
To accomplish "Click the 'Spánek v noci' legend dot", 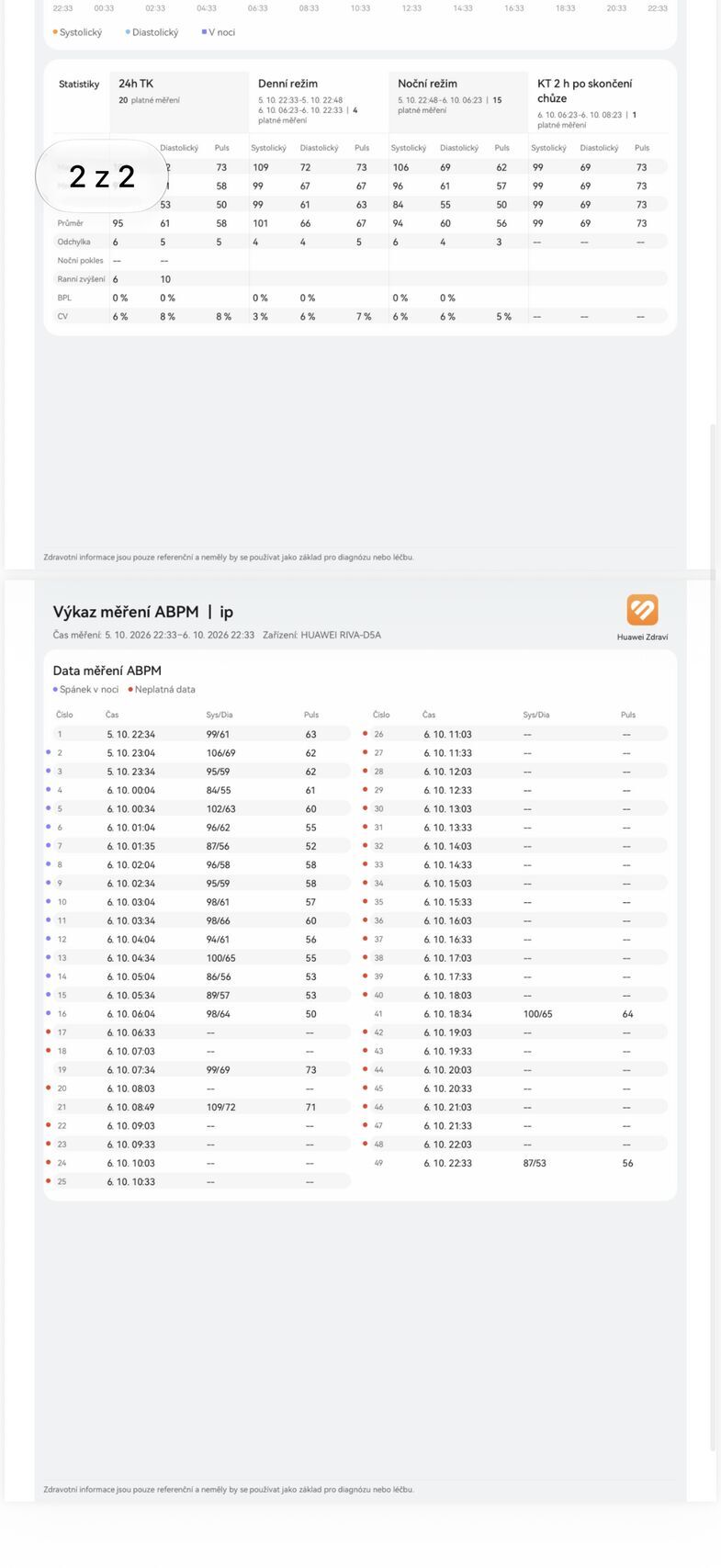I will pos(55,690).
